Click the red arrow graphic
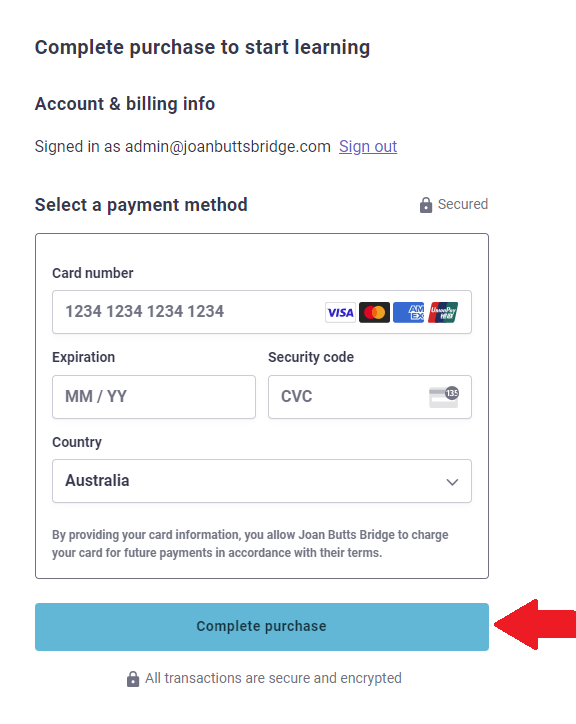Screen dimensions: 576x724 point(535,625)
